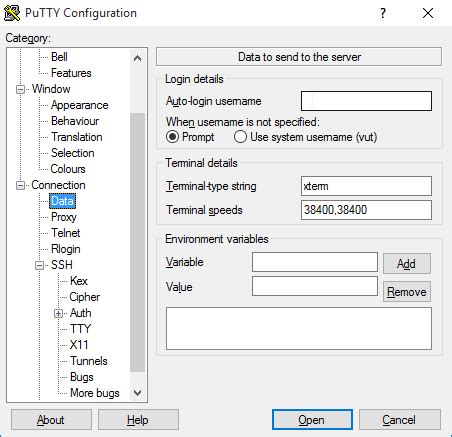Open the Telnet settings
Screen dimensions: 452x437
point(66,233)
